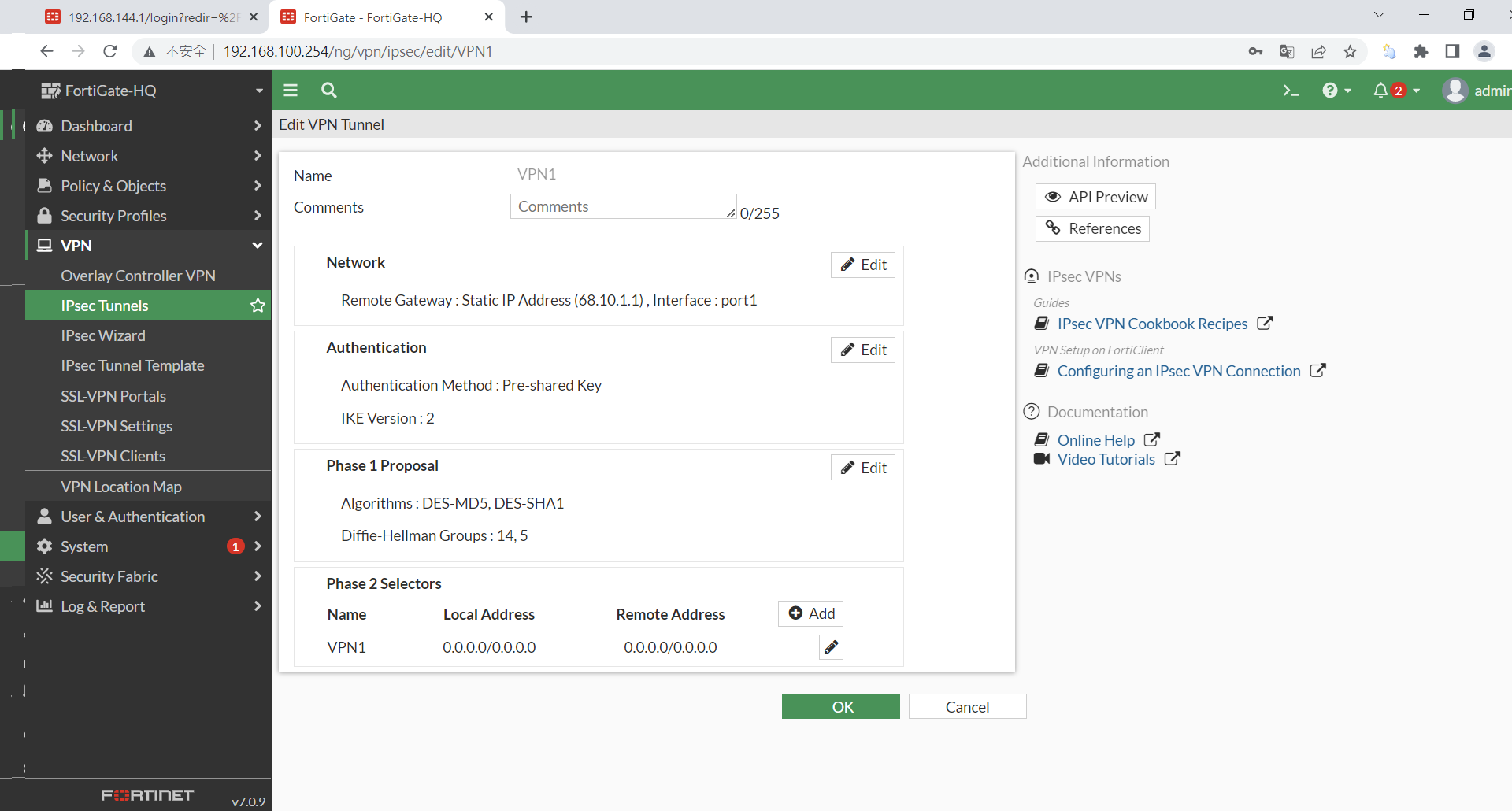The width and height of the screenshot is (1512, 811).
Task: Click the Network cross-arrows icon
Action: (x=45, y=156)
